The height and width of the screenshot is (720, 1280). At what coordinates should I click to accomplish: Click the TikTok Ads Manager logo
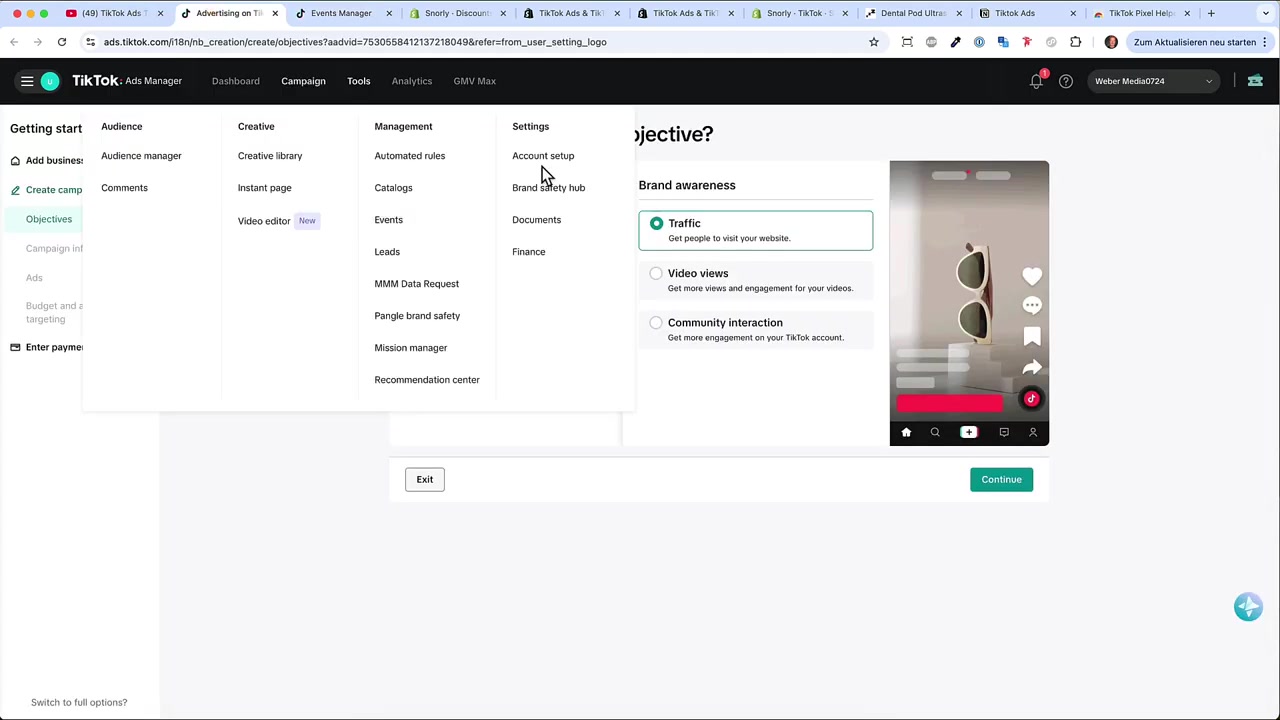click(127, 81)
